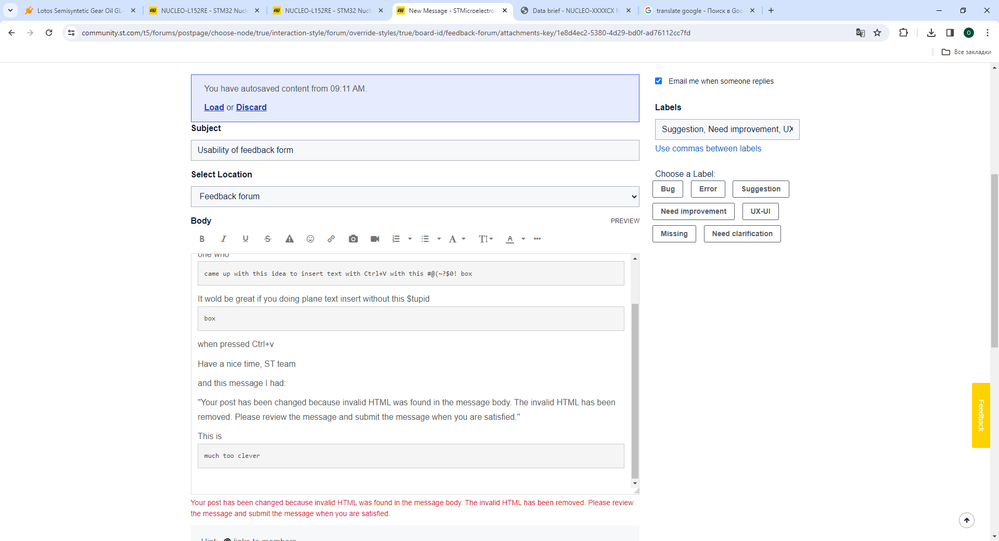Reload the current page
This screenshot has width=999, height=541.
[48, 32]
